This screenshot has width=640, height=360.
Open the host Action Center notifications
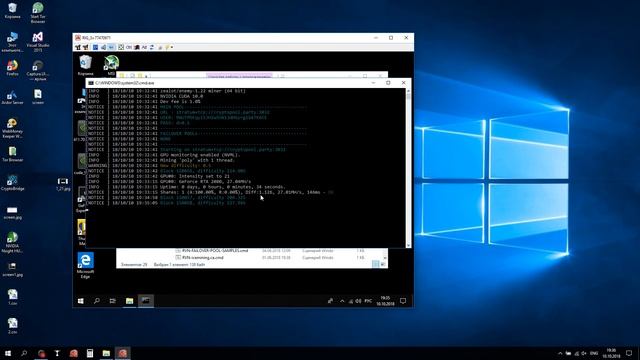pos(629,353)
